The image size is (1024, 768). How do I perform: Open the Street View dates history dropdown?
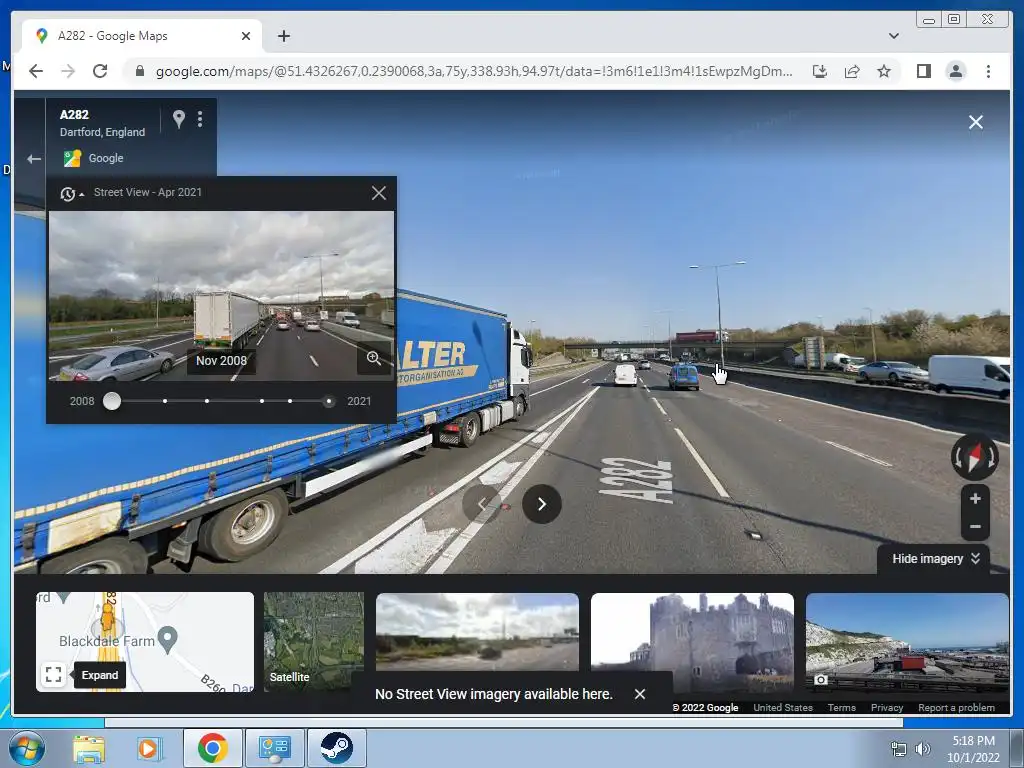71,193
